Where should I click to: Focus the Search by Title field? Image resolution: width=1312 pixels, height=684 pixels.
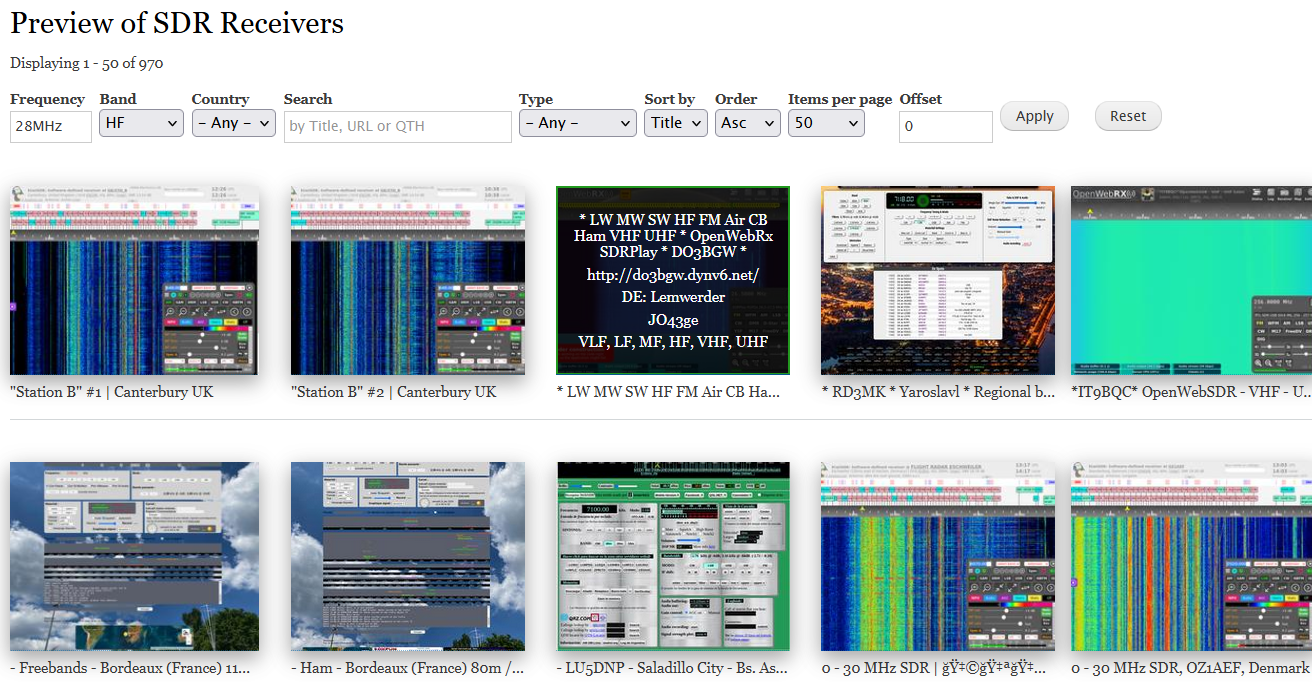(397, 127)
